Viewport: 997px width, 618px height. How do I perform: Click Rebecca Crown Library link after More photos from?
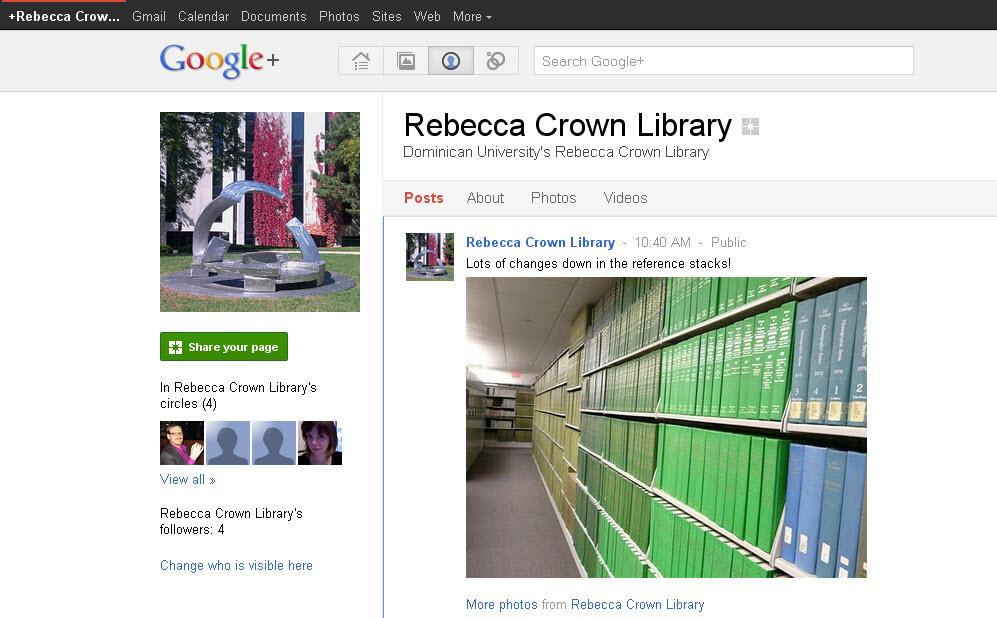coord(638,604)
